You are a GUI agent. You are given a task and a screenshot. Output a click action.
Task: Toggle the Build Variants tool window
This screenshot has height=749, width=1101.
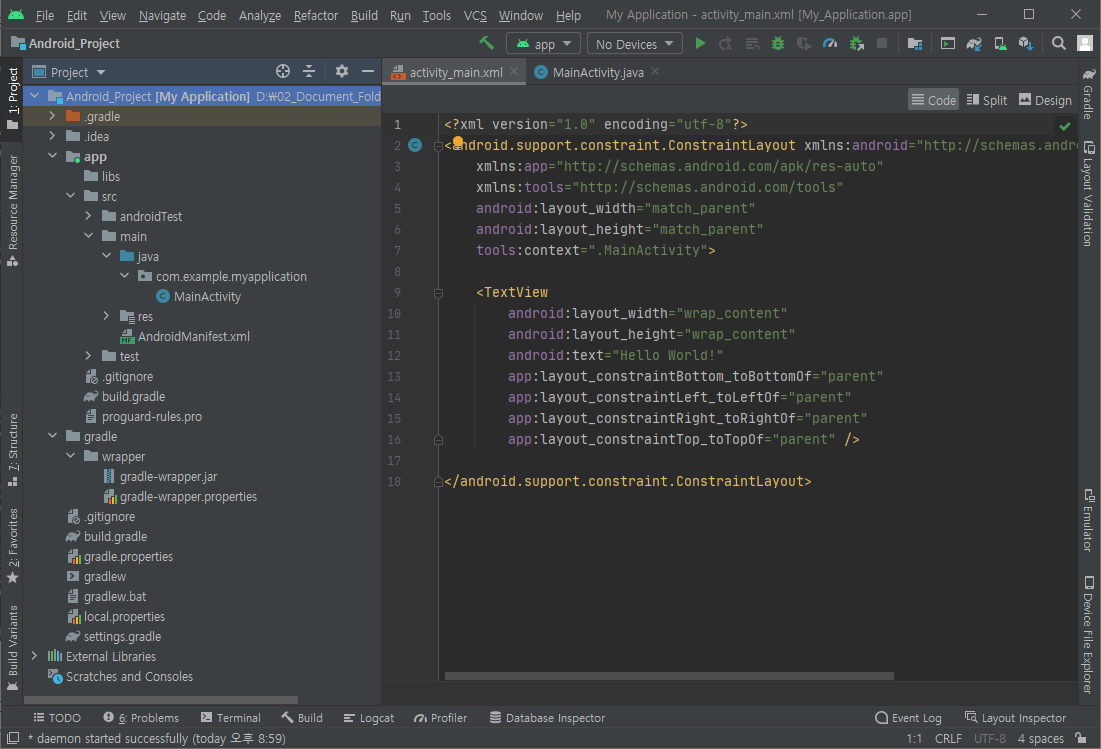13,649
